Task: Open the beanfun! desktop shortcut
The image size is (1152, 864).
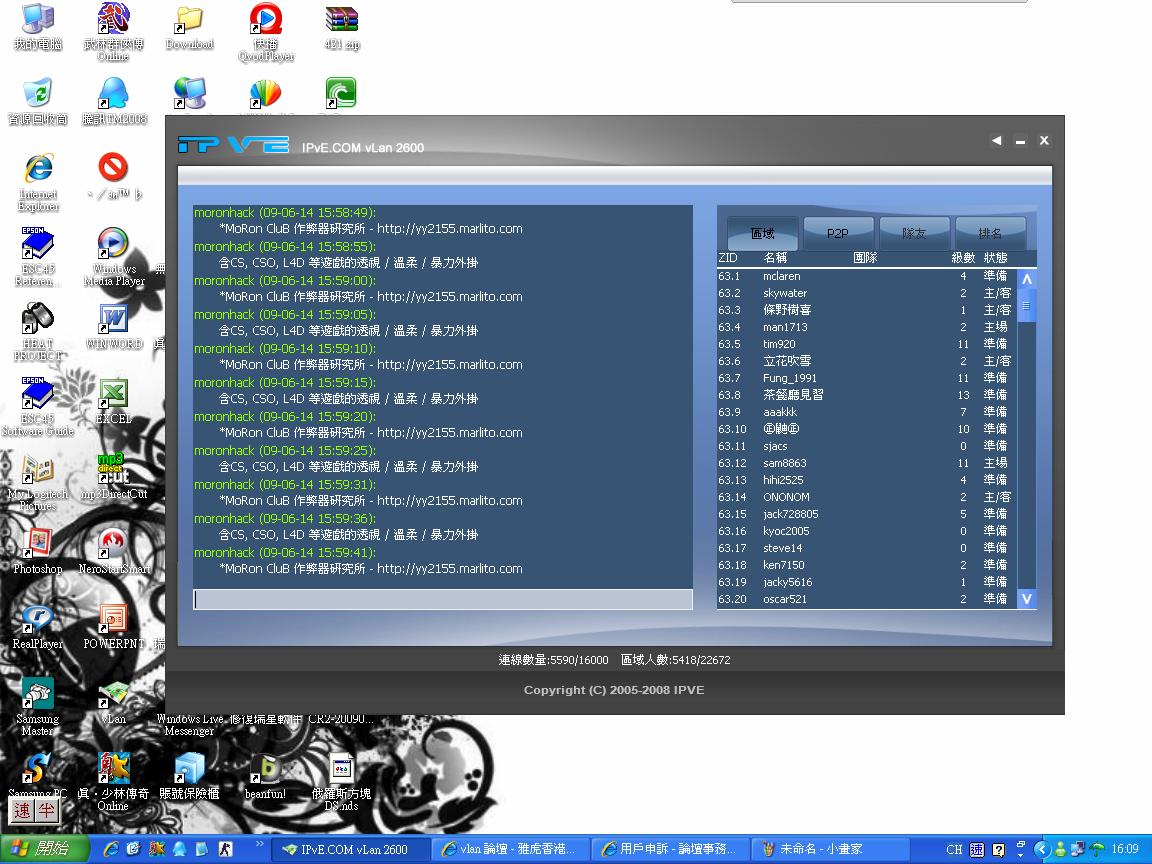Action: [x=265, y=770]
